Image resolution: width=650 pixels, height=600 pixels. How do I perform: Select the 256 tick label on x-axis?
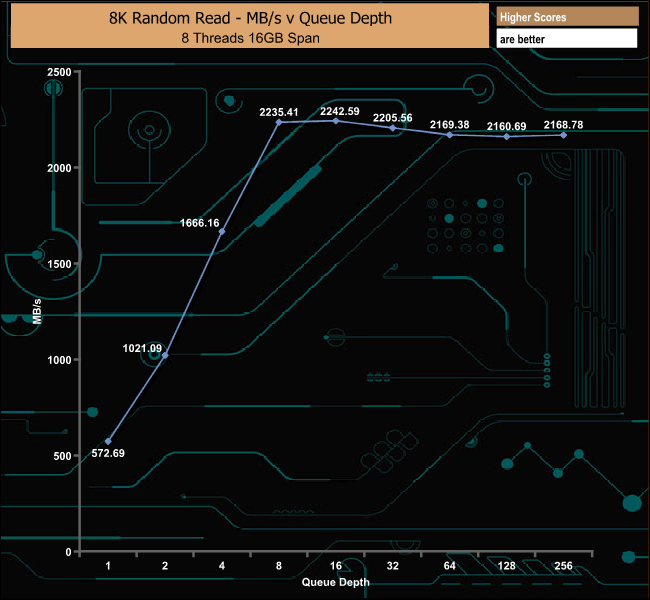[564, 566]
